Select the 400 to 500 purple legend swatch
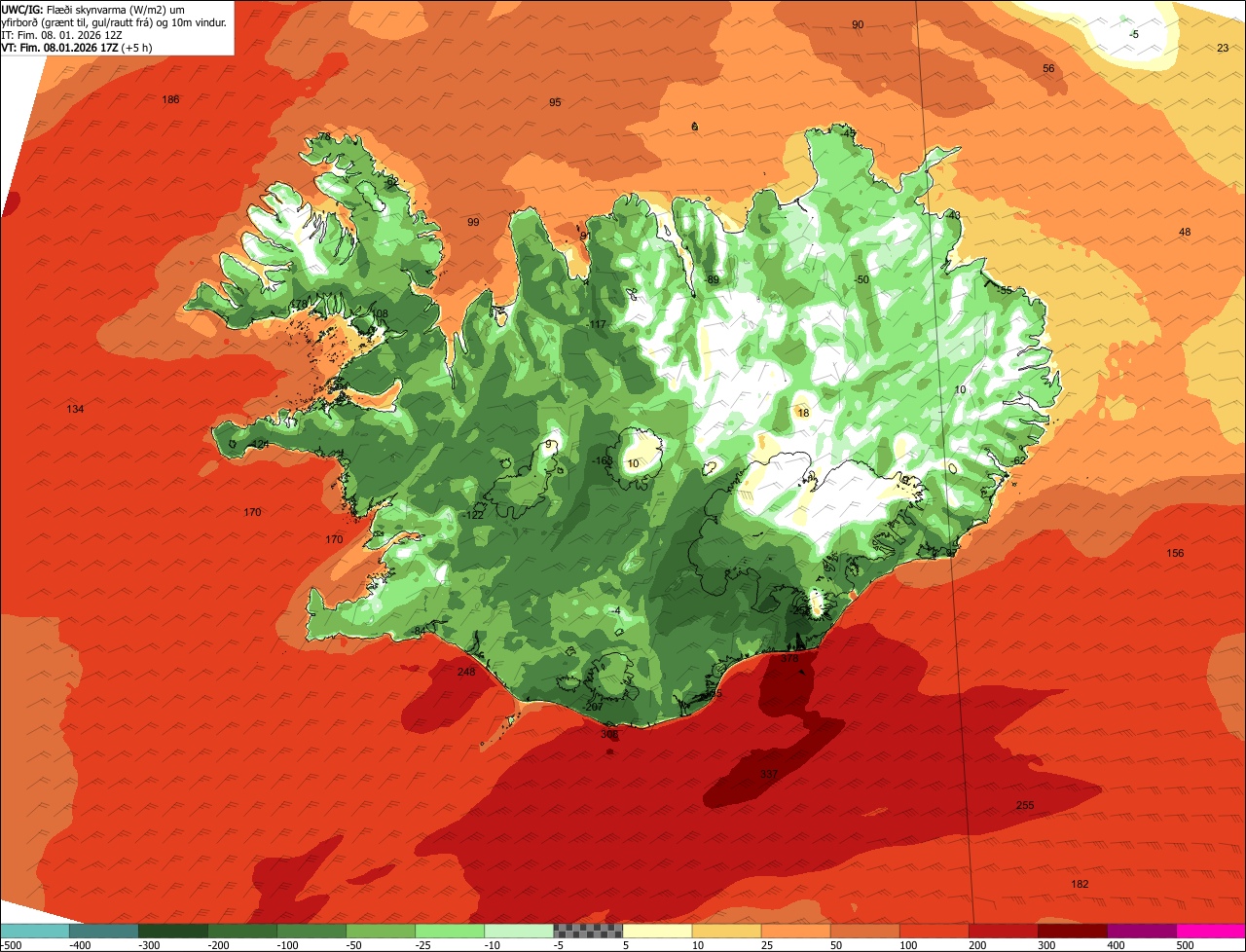Image resolution: width=1246 pixels, height=952 pixels. (x=1141, y=931)
